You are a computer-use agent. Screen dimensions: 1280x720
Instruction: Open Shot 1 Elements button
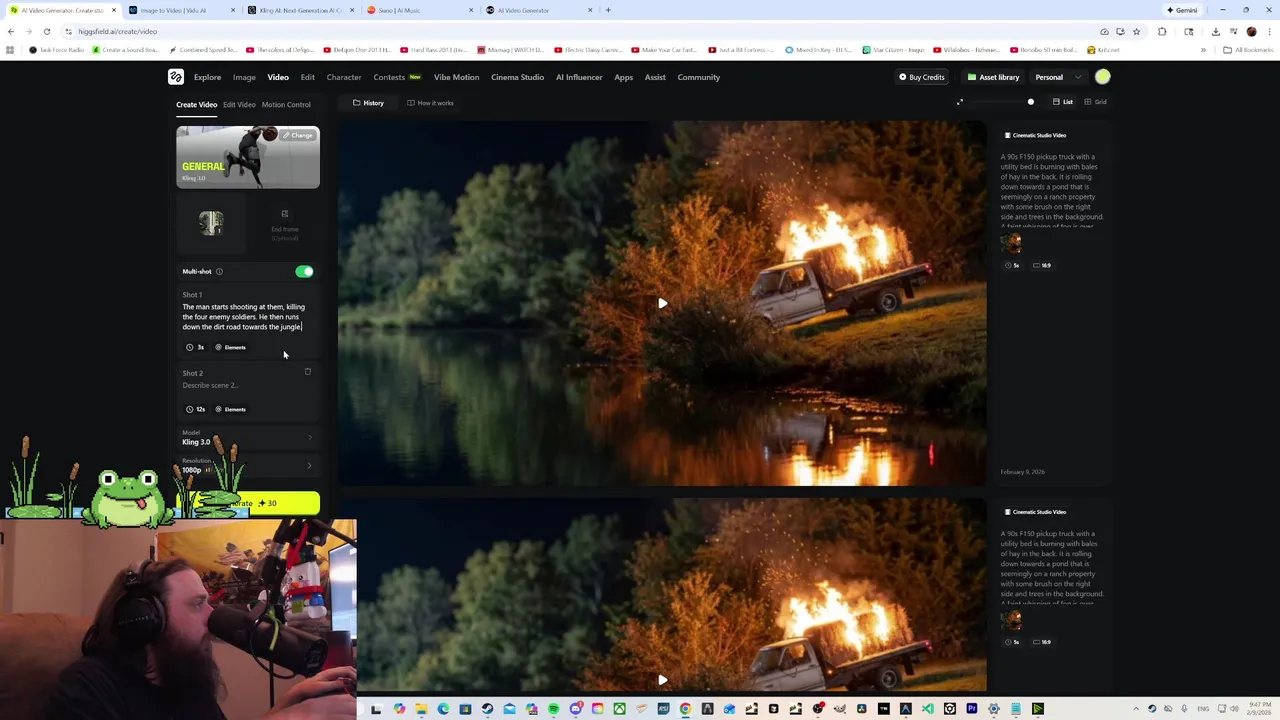tap(230, 347)
